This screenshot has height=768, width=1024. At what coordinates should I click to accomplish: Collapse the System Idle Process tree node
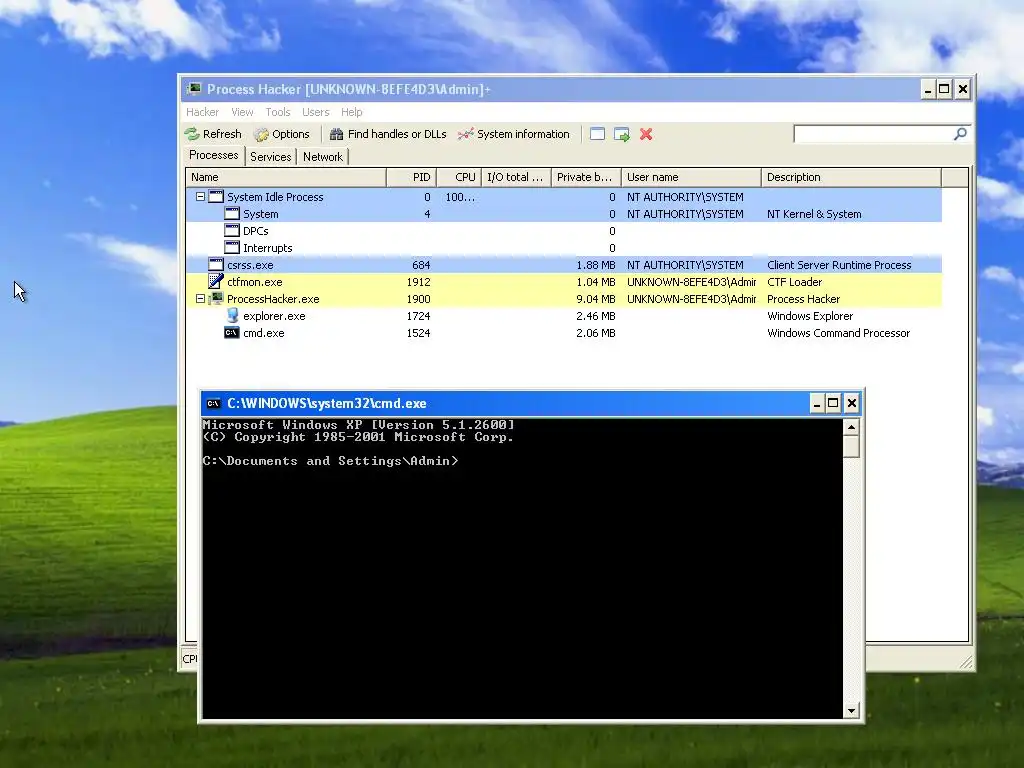[200, 197]
